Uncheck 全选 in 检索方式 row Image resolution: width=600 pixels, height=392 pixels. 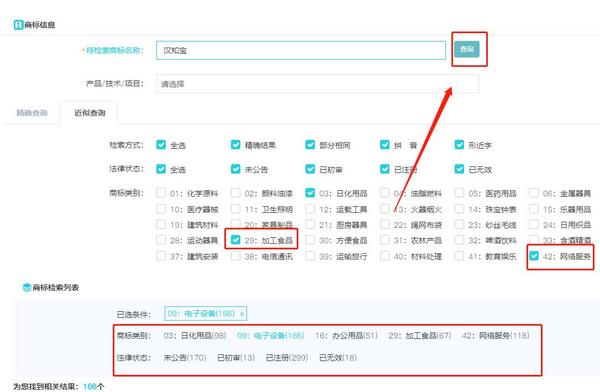[x=161, y=145]
